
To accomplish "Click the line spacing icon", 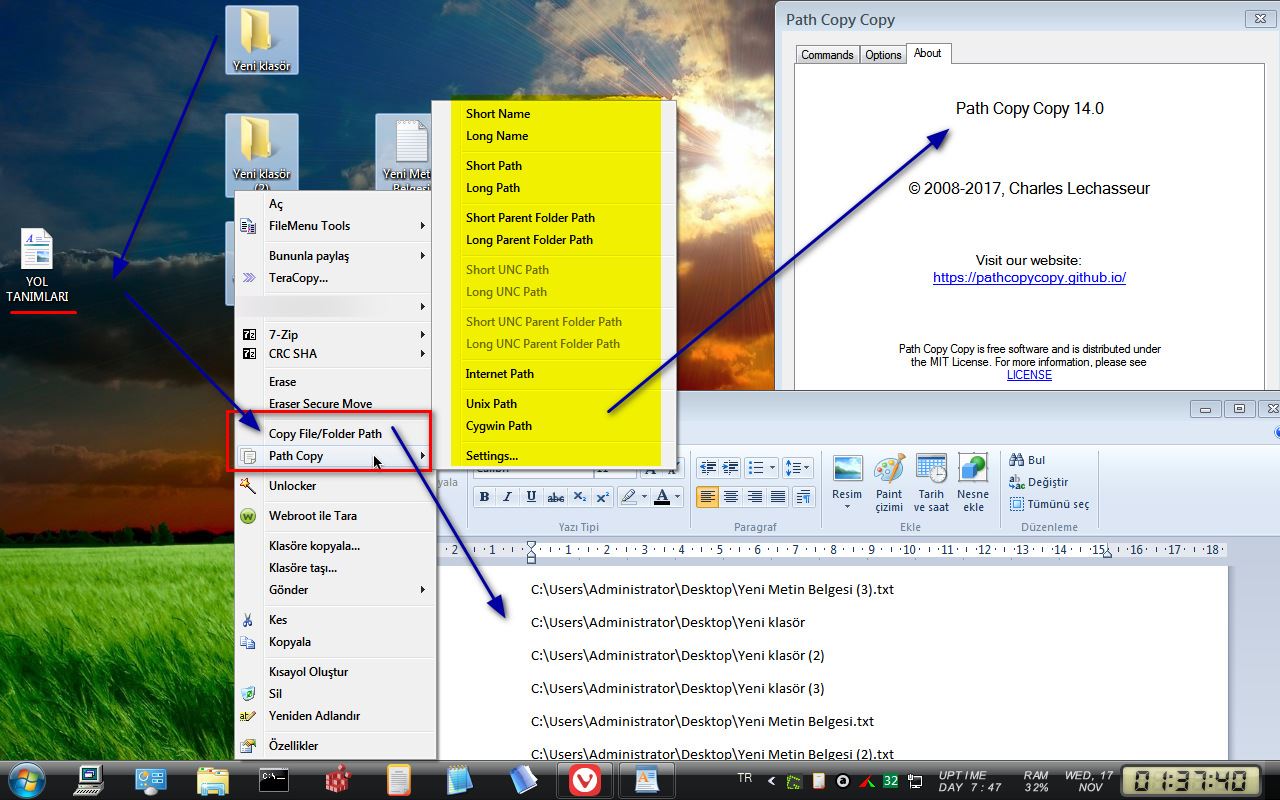I will click(x=796, y=468).
